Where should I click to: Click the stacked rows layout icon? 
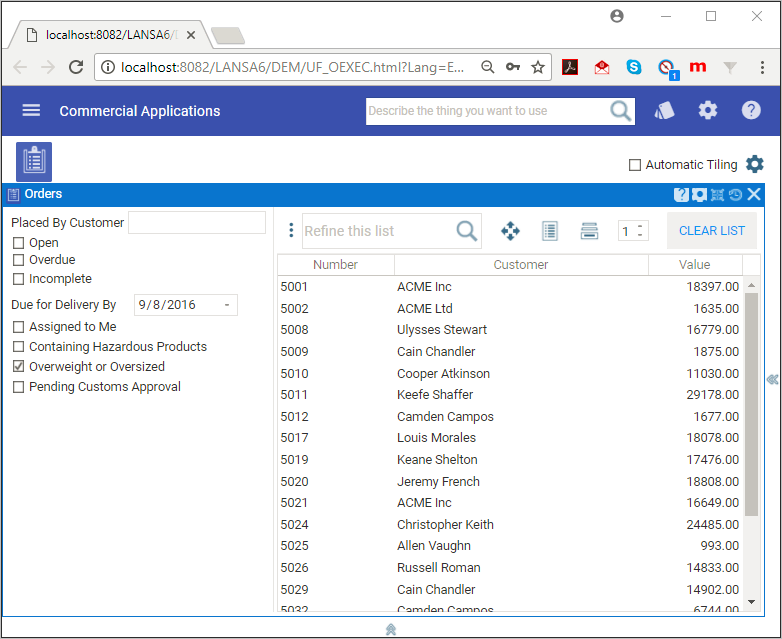coord(589,231)
